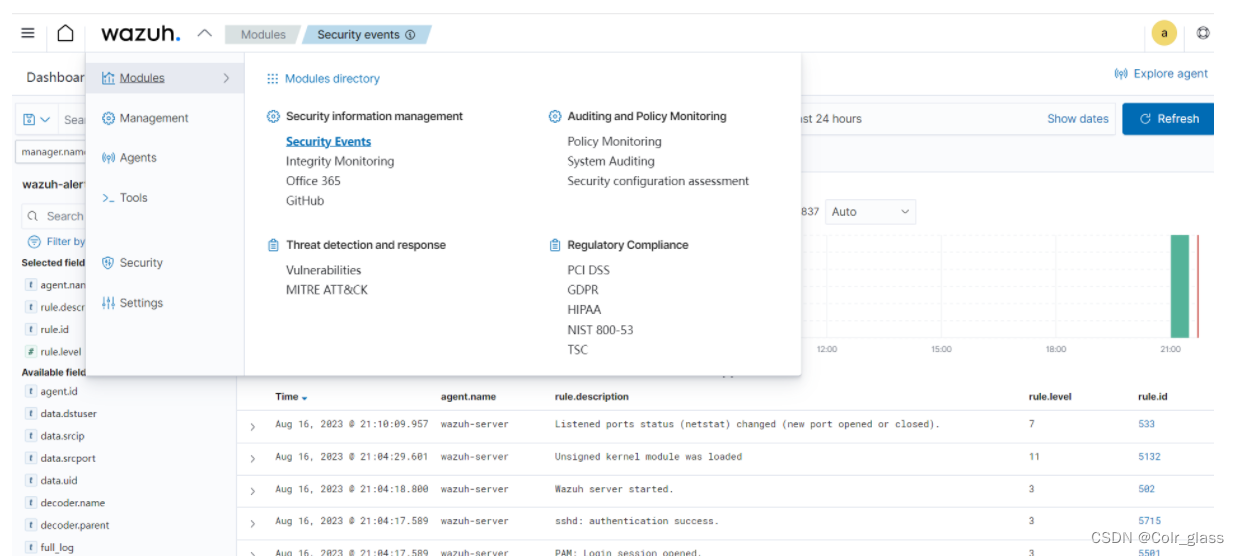Show info icon next to Security events

[x=410, y=34]
